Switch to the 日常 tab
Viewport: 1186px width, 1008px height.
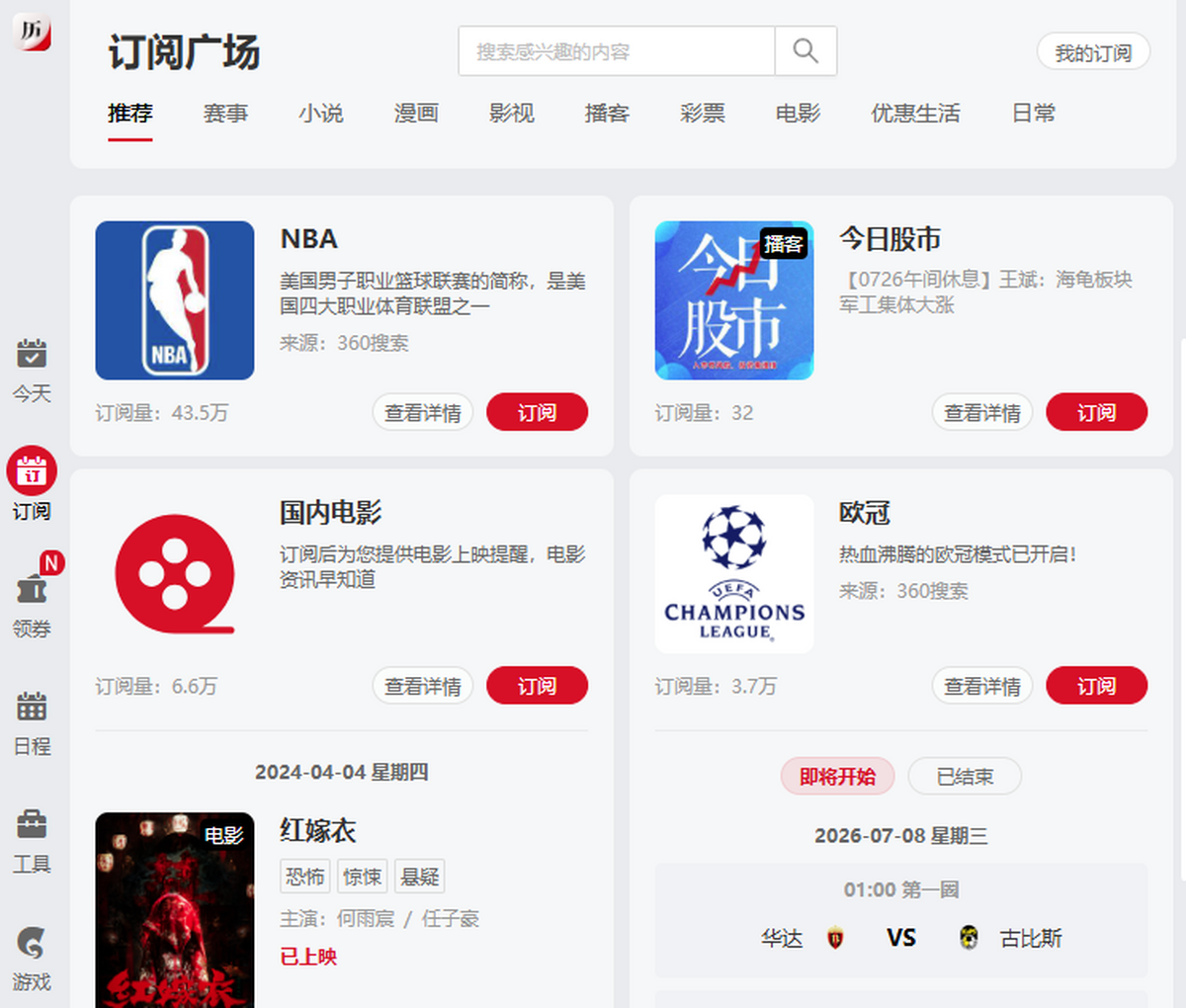click(1034, 113)
